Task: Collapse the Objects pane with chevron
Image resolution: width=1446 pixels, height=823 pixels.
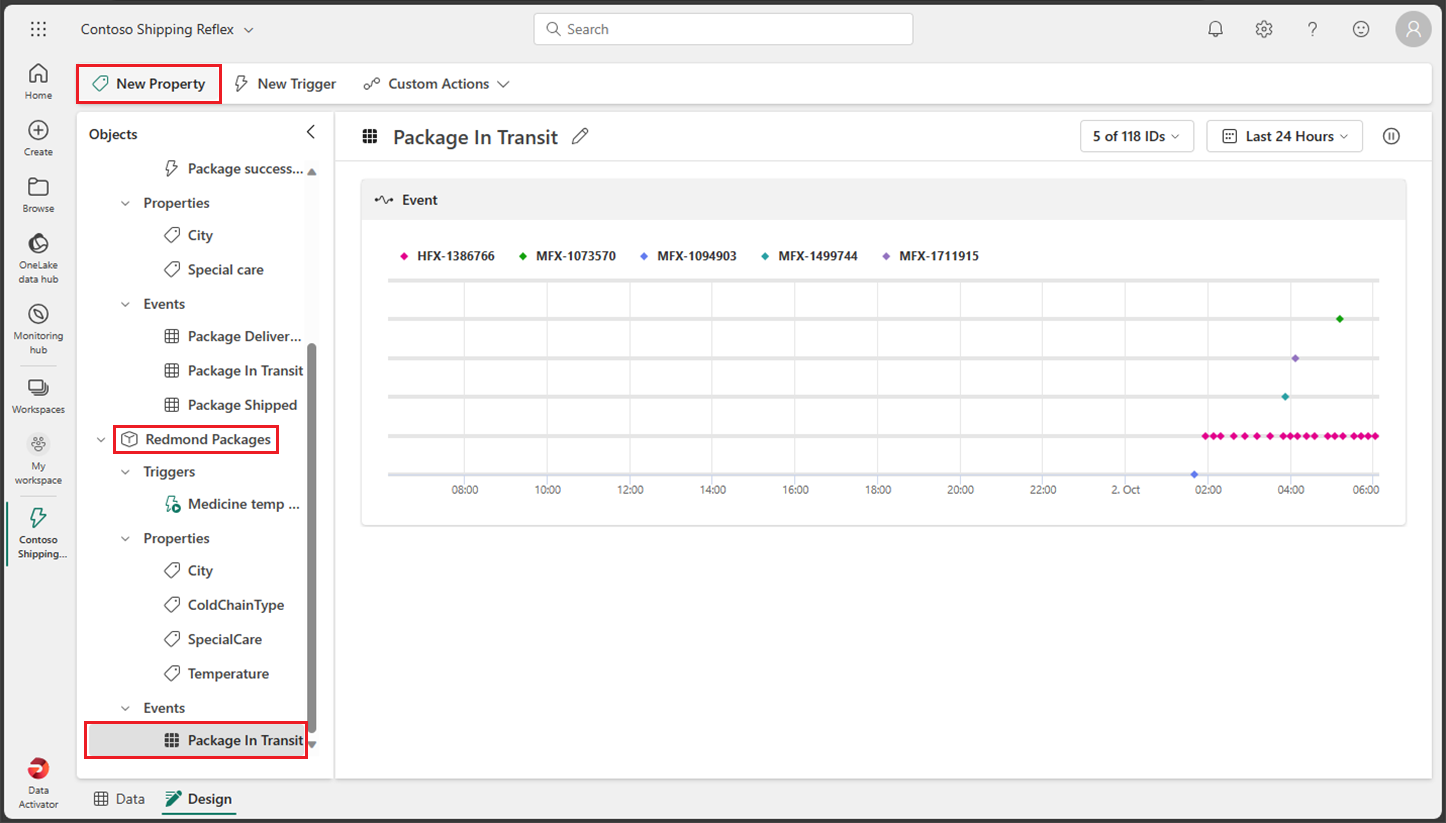Action: coord(310,132)
